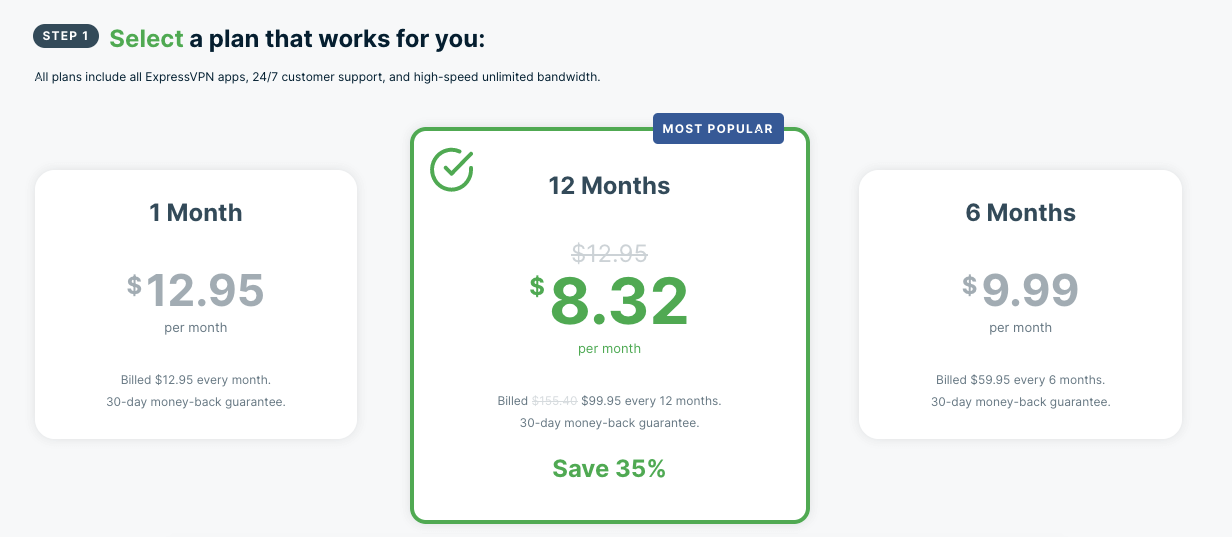Image resolution: width=1232 pixels, height=537 pixels.
Task: Click the 1 Month heading
Action: pos(196,213)
